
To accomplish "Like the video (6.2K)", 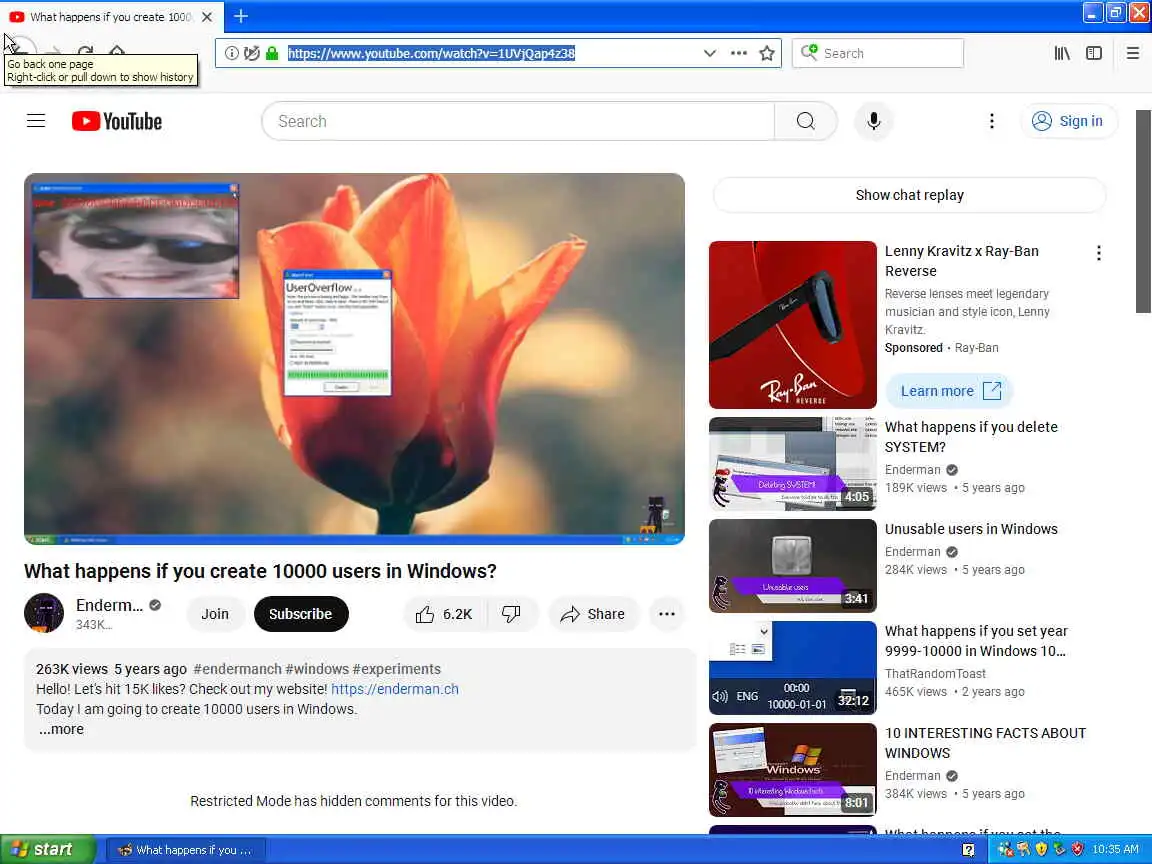I will [x=444, y=614].
